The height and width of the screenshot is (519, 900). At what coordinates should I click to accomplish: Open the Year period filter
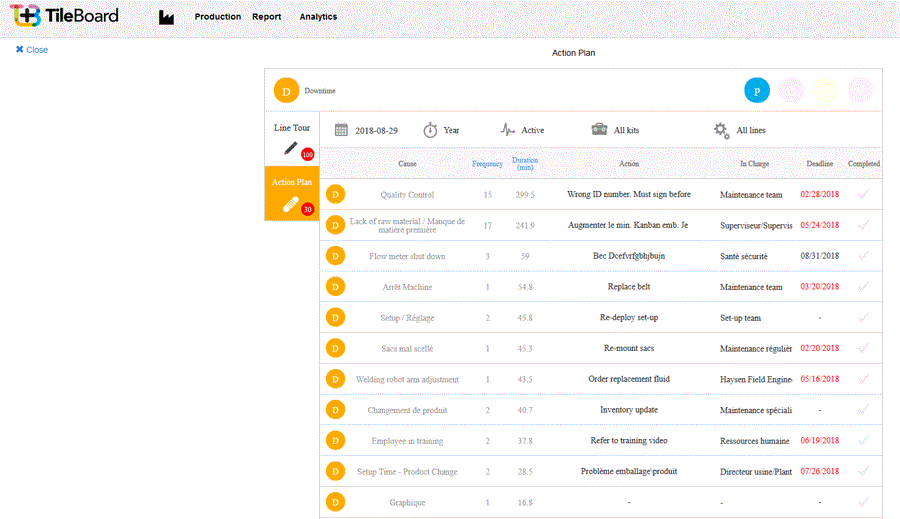pos(451,130)
